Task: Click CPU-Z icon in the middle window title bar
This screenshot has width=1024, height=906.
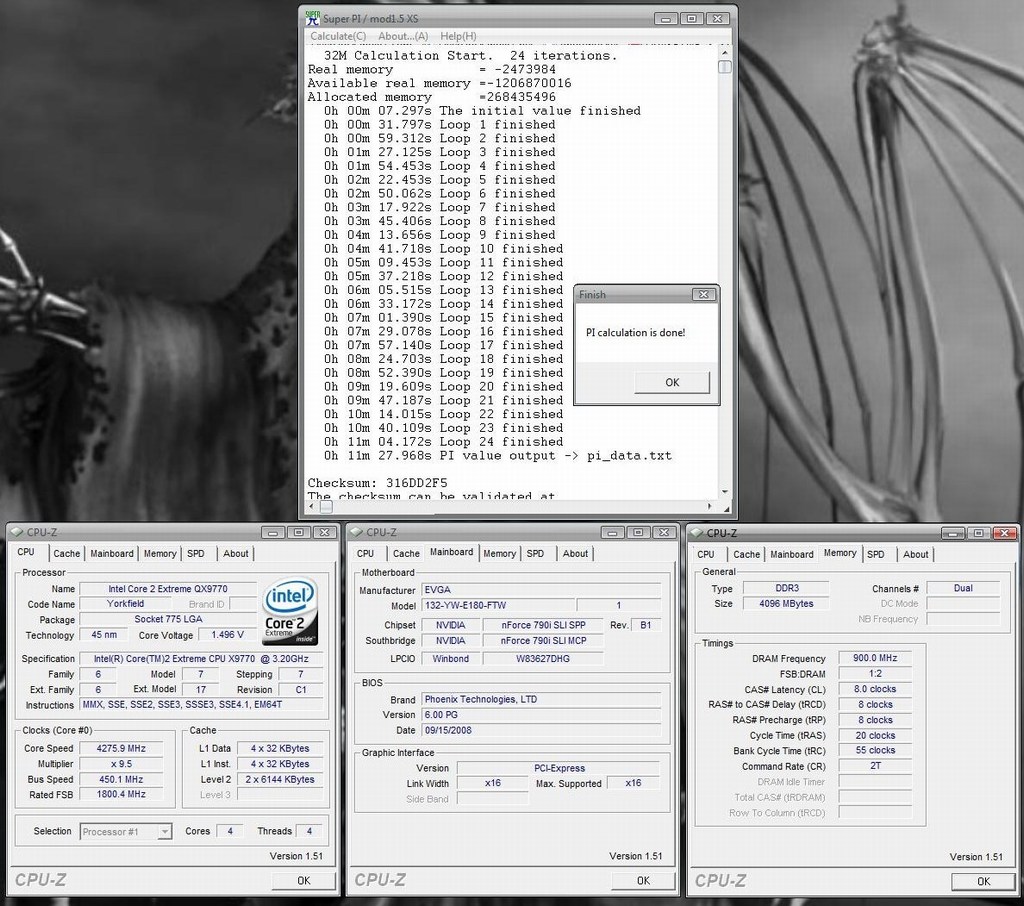Action: [357, 532]
